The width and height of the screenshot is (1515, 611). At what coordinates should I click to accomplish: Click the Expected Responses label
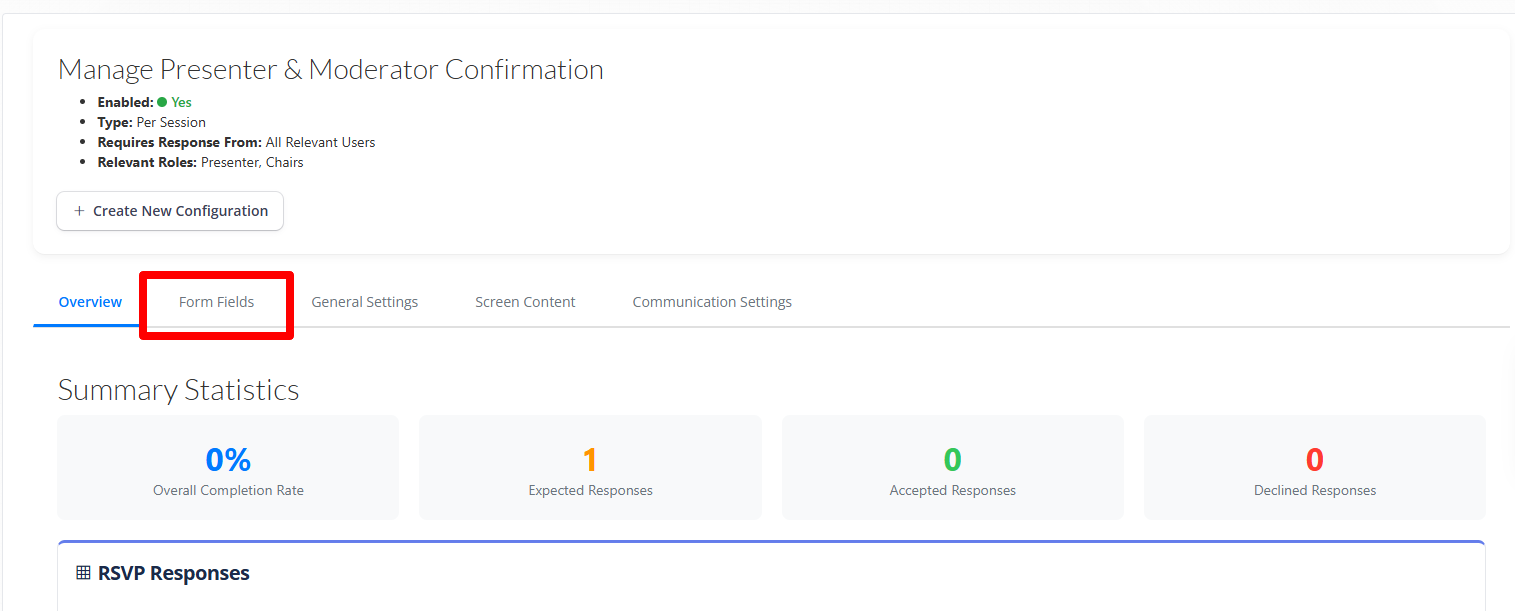pos(590,491)
